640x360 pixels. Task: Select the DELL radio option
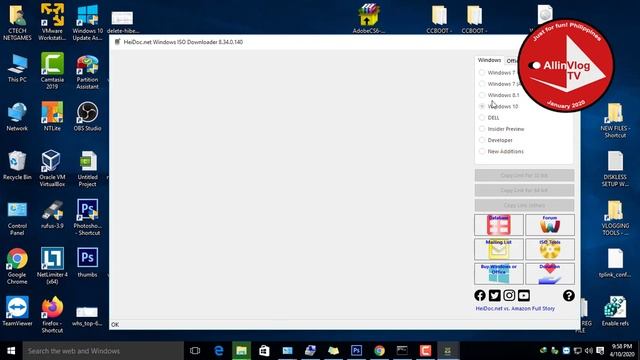pos(482,118)
